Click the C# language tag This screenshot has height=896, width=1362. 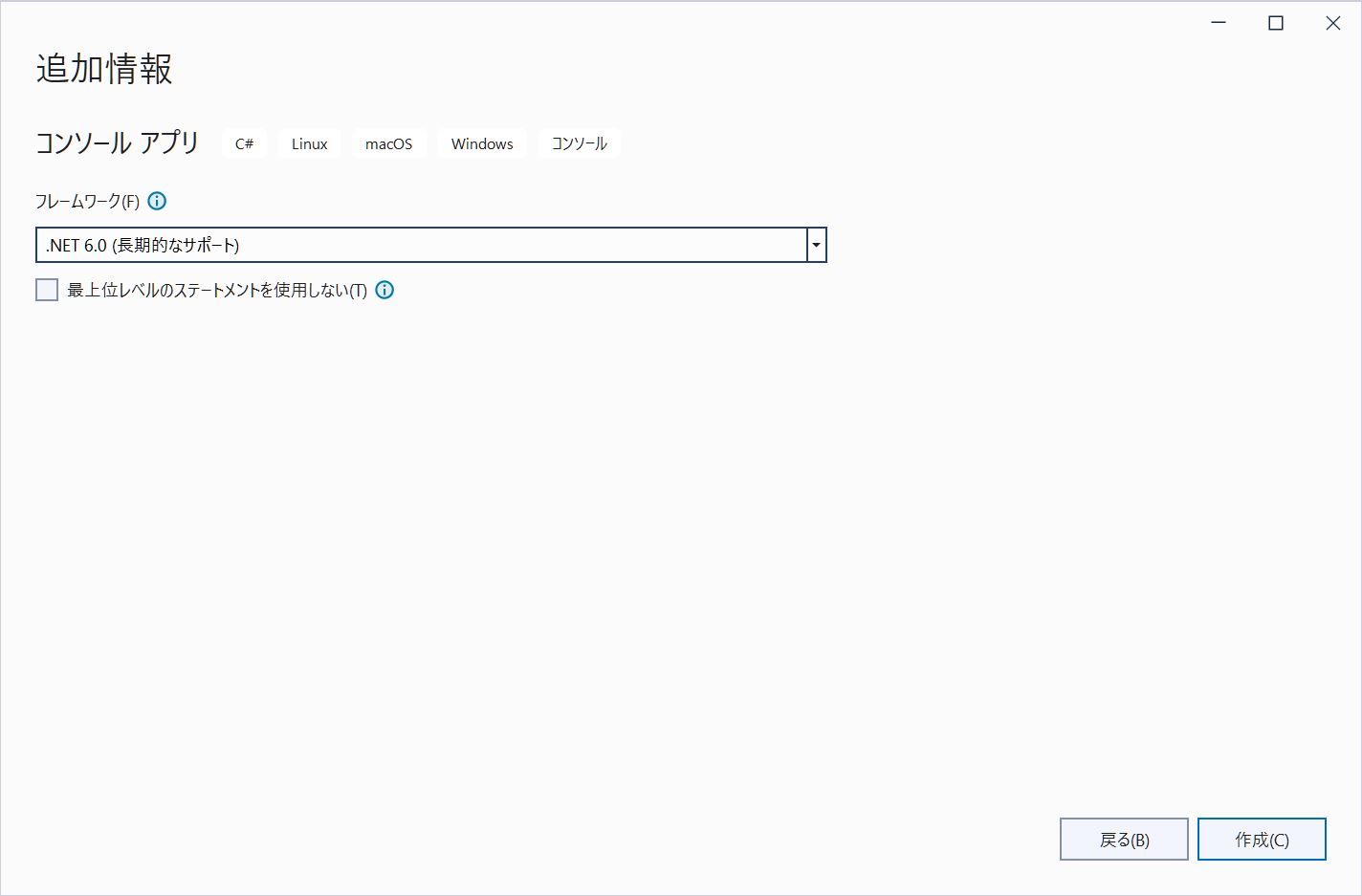tap(243, 143)
